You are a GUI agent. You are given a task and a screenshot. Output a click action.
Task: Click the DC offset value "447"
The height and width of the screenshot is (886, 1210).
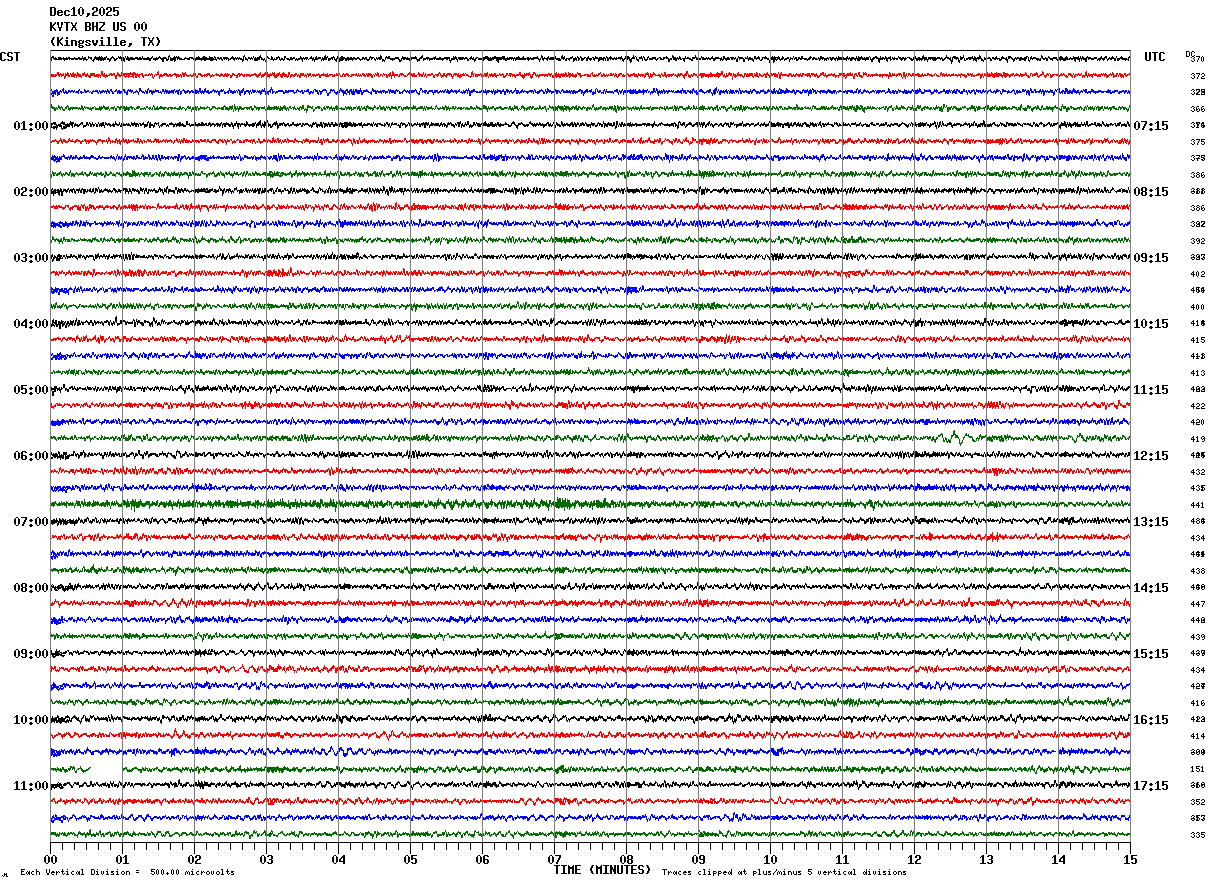1197,604
